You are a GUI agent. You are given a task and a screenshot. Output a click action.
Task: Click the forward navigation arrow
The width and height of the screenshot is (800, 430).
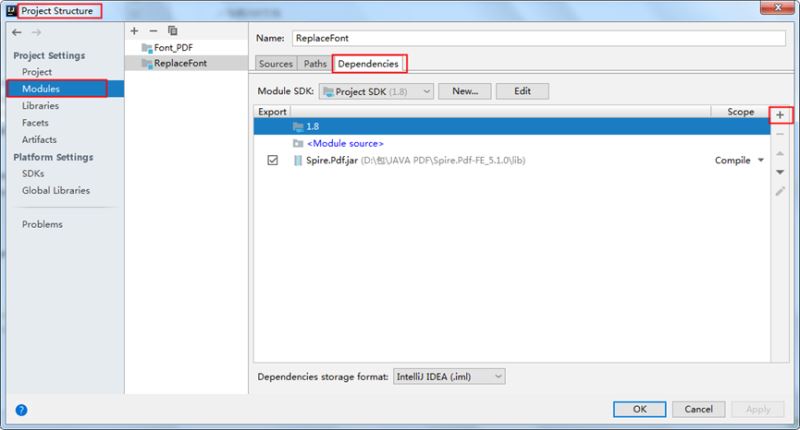36,32
